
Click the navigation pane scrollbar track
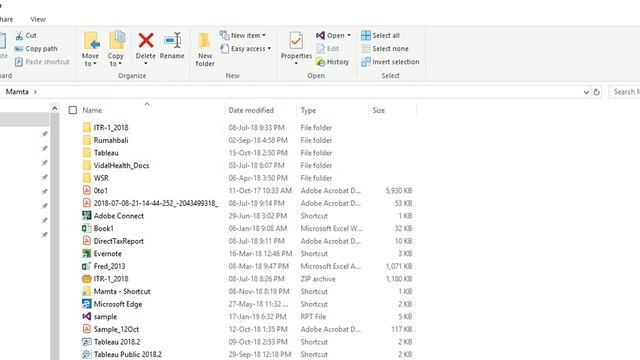(55, 237)
